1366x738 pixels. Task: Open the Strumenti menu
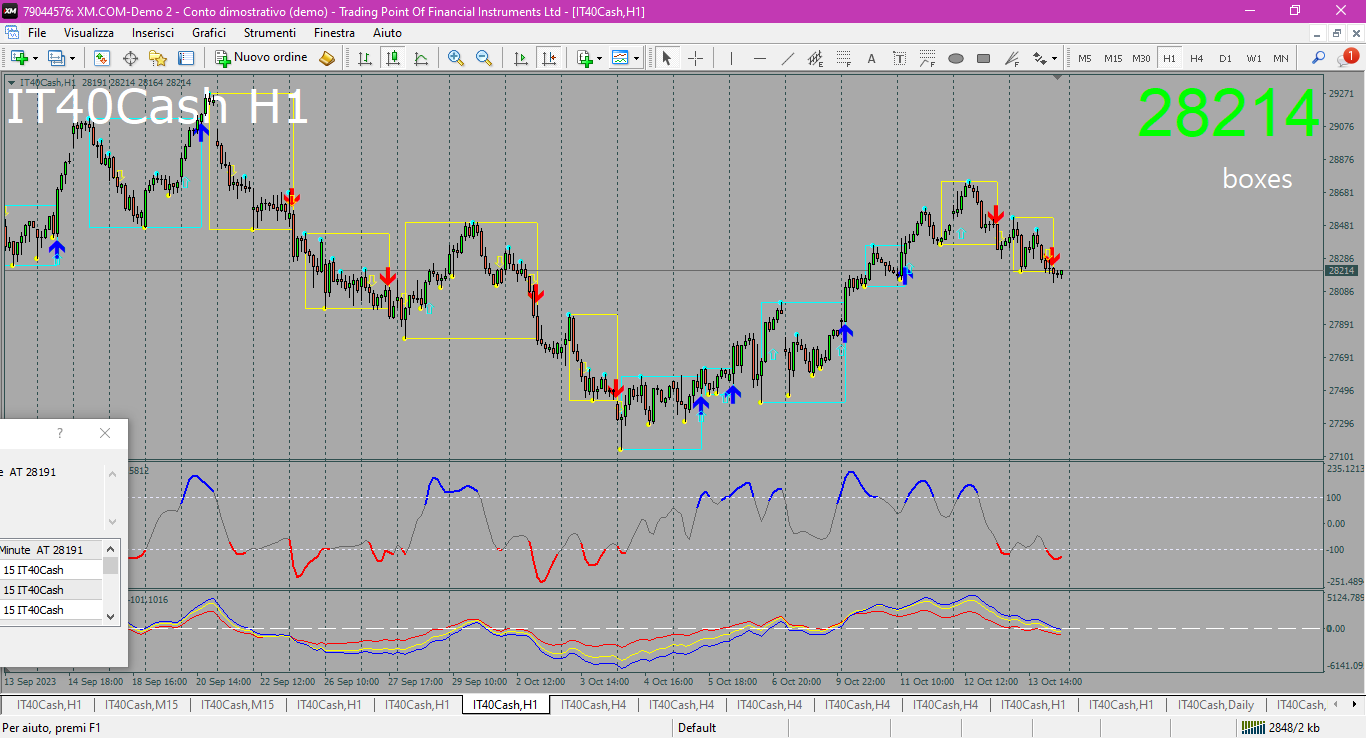[270, 33]
